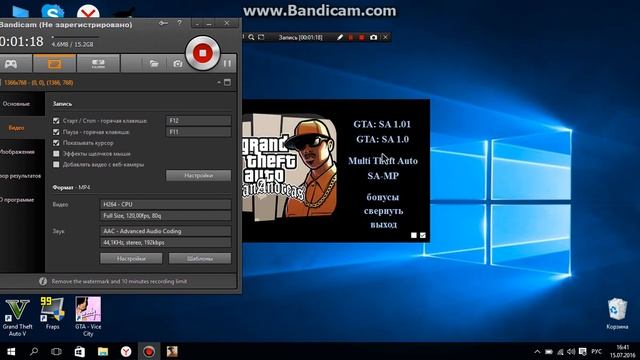Take a screenshot with Bandicam camera icon
640x360 pixels.
178,64
